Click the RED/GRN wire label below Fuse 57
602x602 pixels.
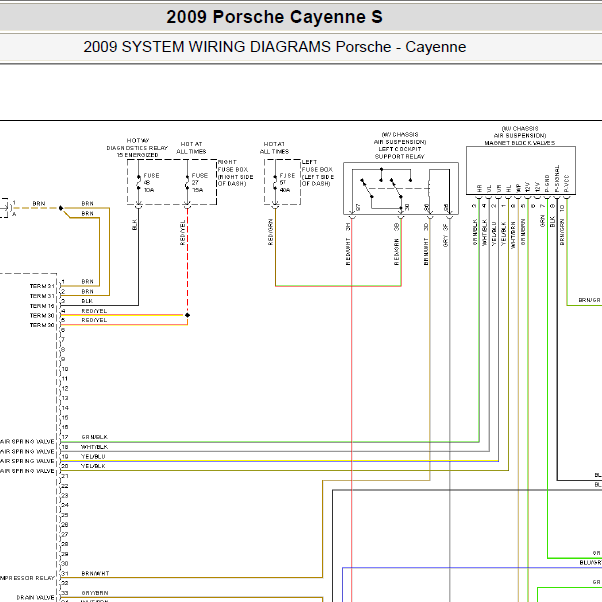click(270, 232)
